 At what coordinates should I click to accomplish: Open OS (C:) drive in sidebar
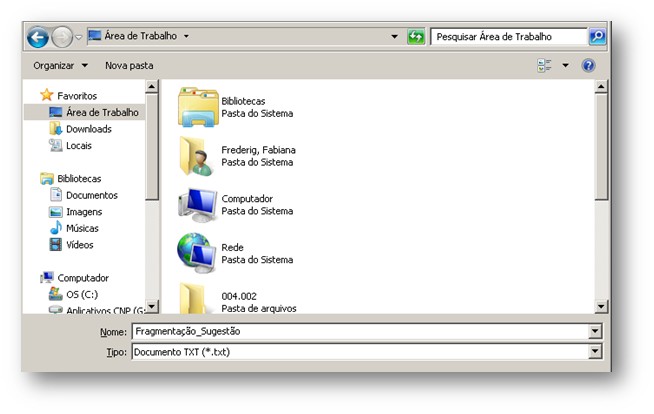(82, 294)
